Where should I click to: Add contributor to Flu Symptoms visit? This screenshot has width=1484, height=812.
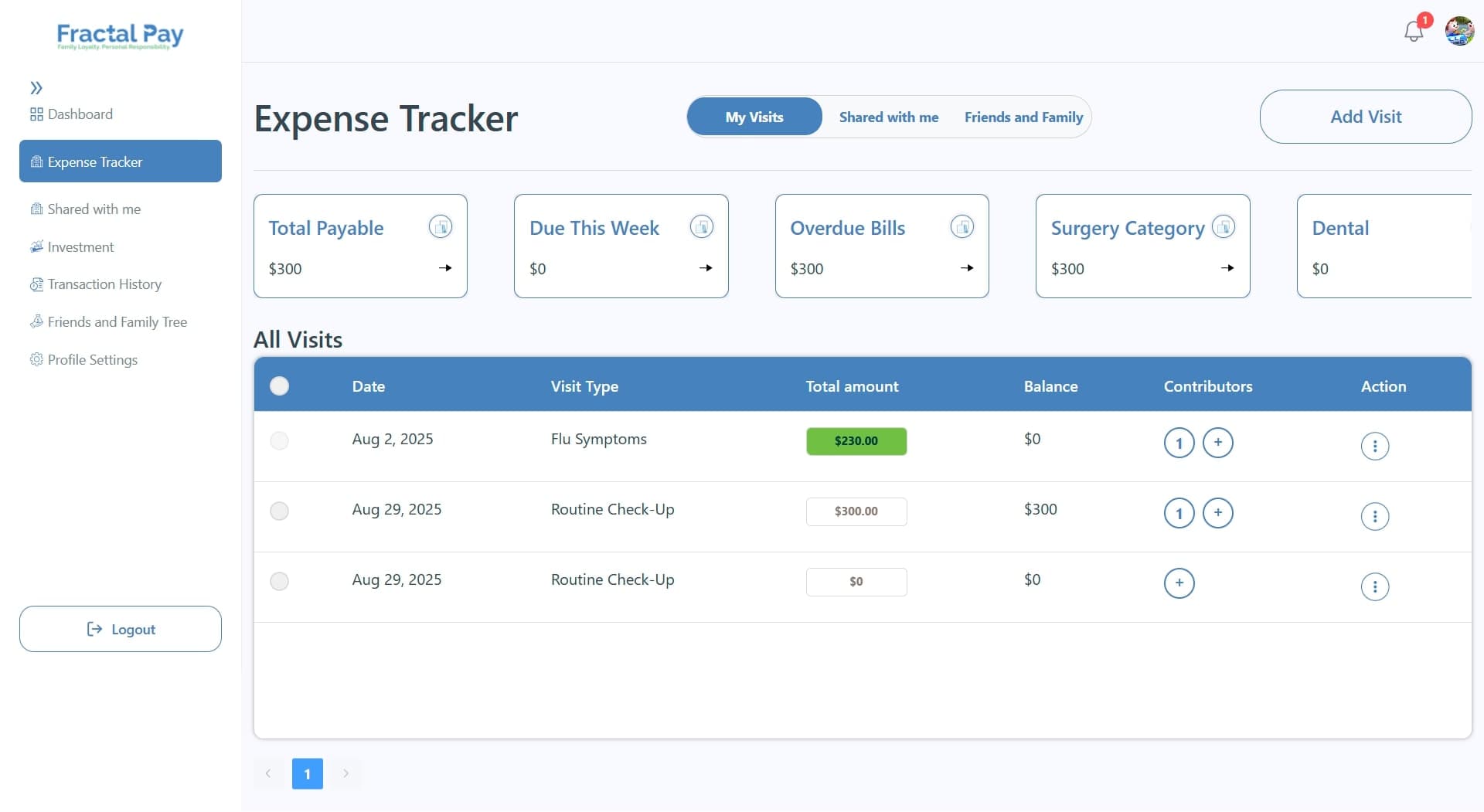click(x=1217, y=443)
